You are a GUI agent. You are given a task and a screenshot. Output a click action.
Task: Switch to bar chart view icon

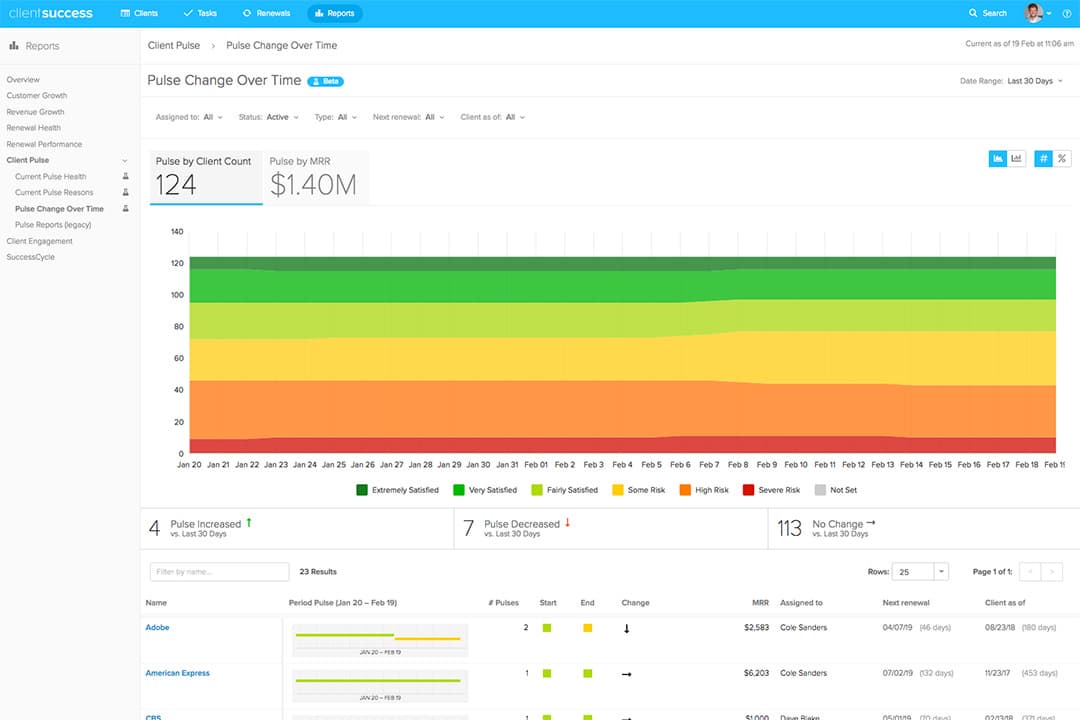pyautogui.click(x=1016, y=158)
